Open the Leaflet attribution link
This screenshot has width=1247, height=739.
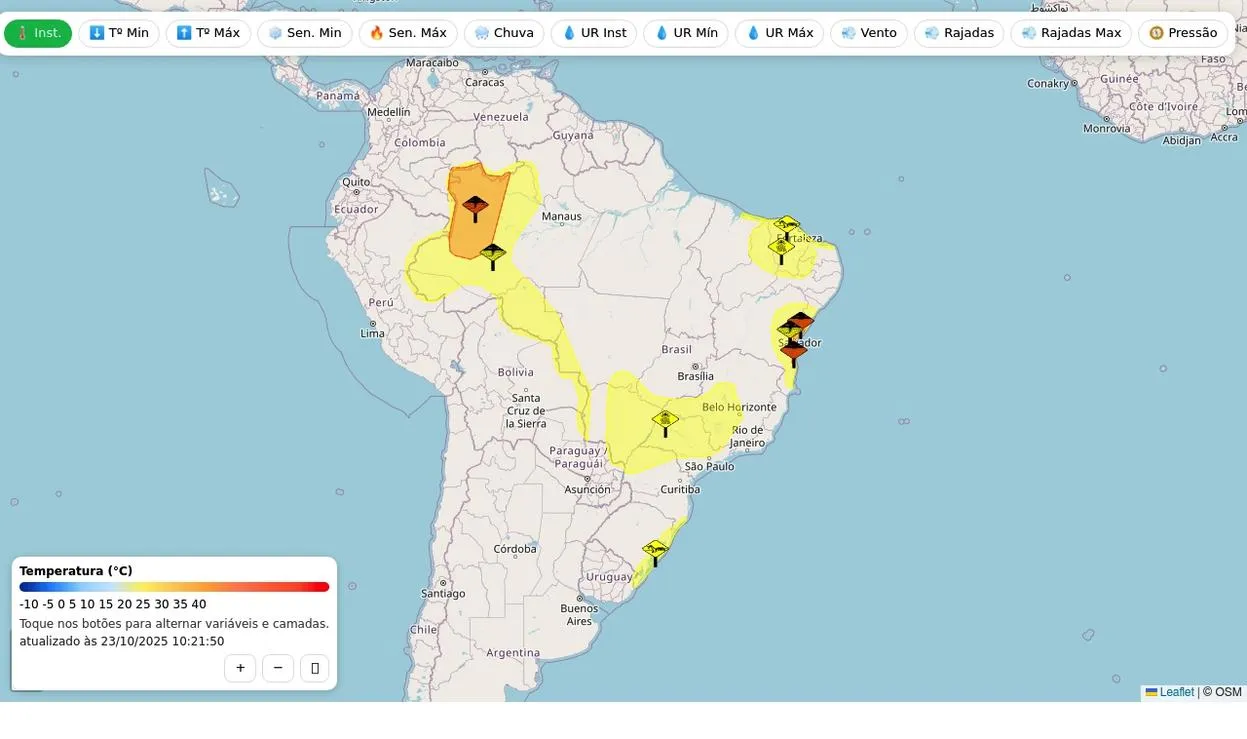(1176, 692)
